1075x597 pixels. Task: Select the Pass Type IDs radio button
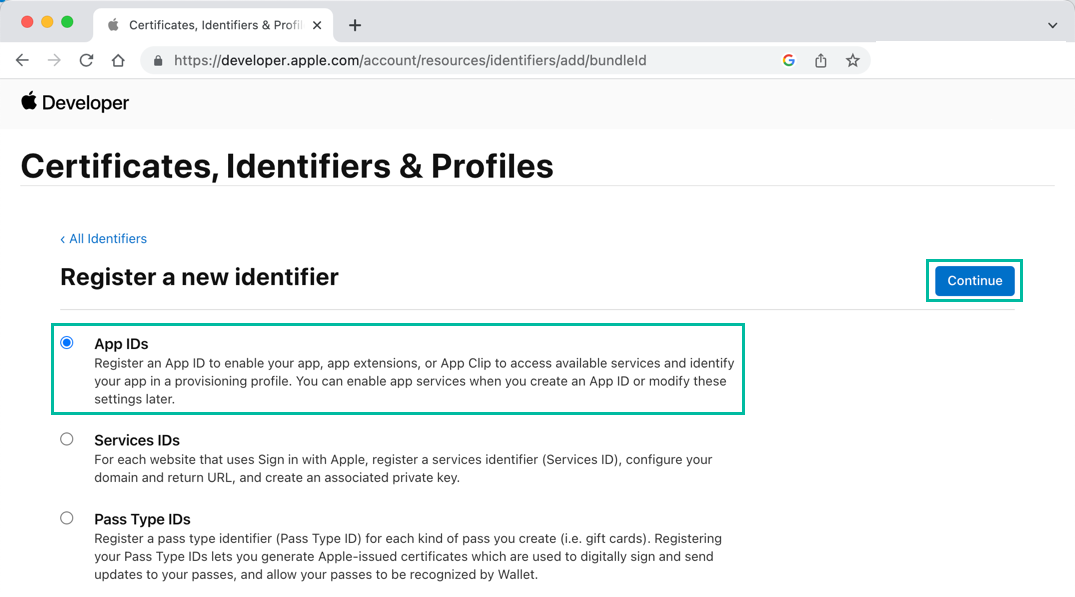coord(67,518)
